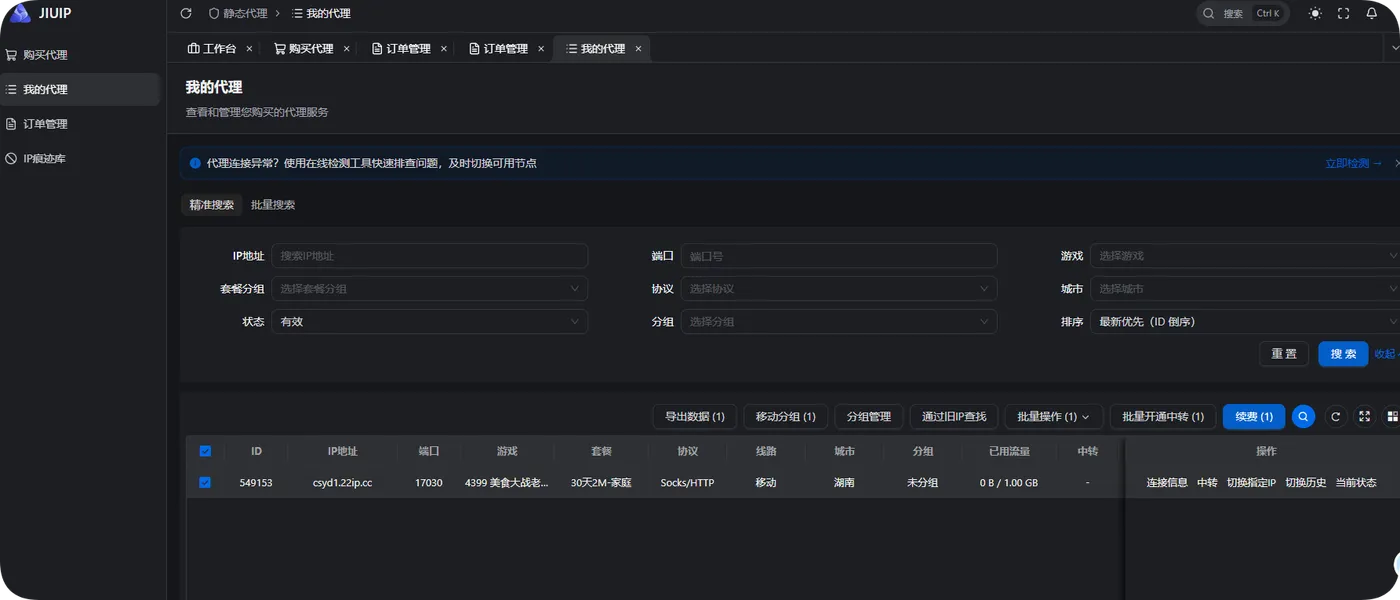This screenshot has width=1400, height=600.
Task: Switch to the first 订单管理 tab
Action: click(401, 48)
